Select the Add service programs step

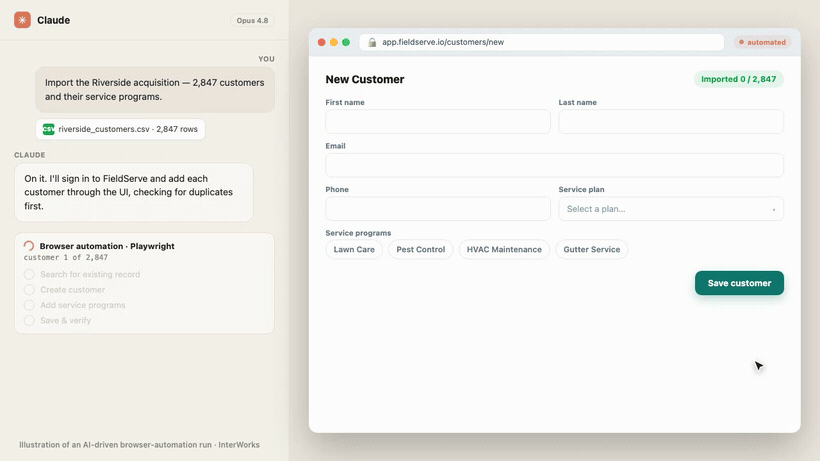tap(75, 305)
